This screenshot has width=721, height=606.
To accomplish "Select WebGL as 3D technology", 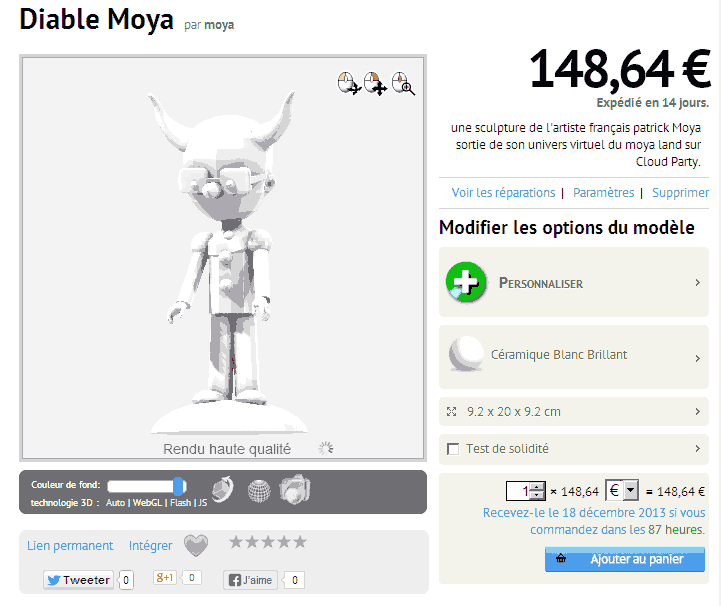I will point(147,503).
